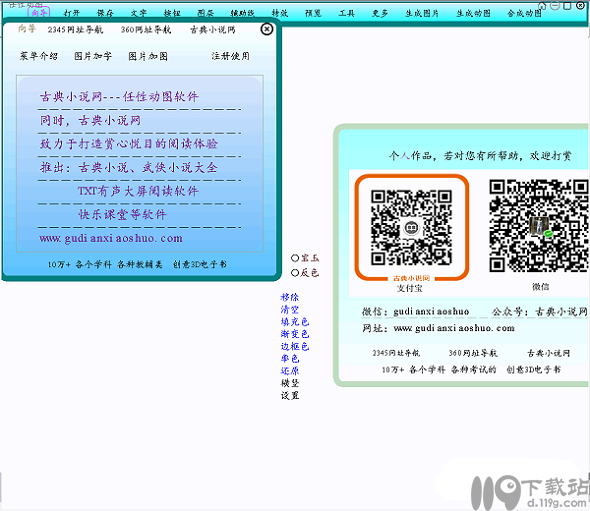The height and width of the screenshot is (511, 590).
Task: Click the line 致力于打造赏心悦目的阅读体验
Action: point(129,144)
